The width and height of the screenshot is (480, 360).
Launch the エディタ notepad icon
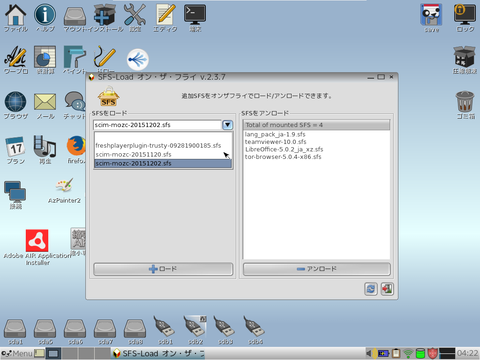coord(165,15)
